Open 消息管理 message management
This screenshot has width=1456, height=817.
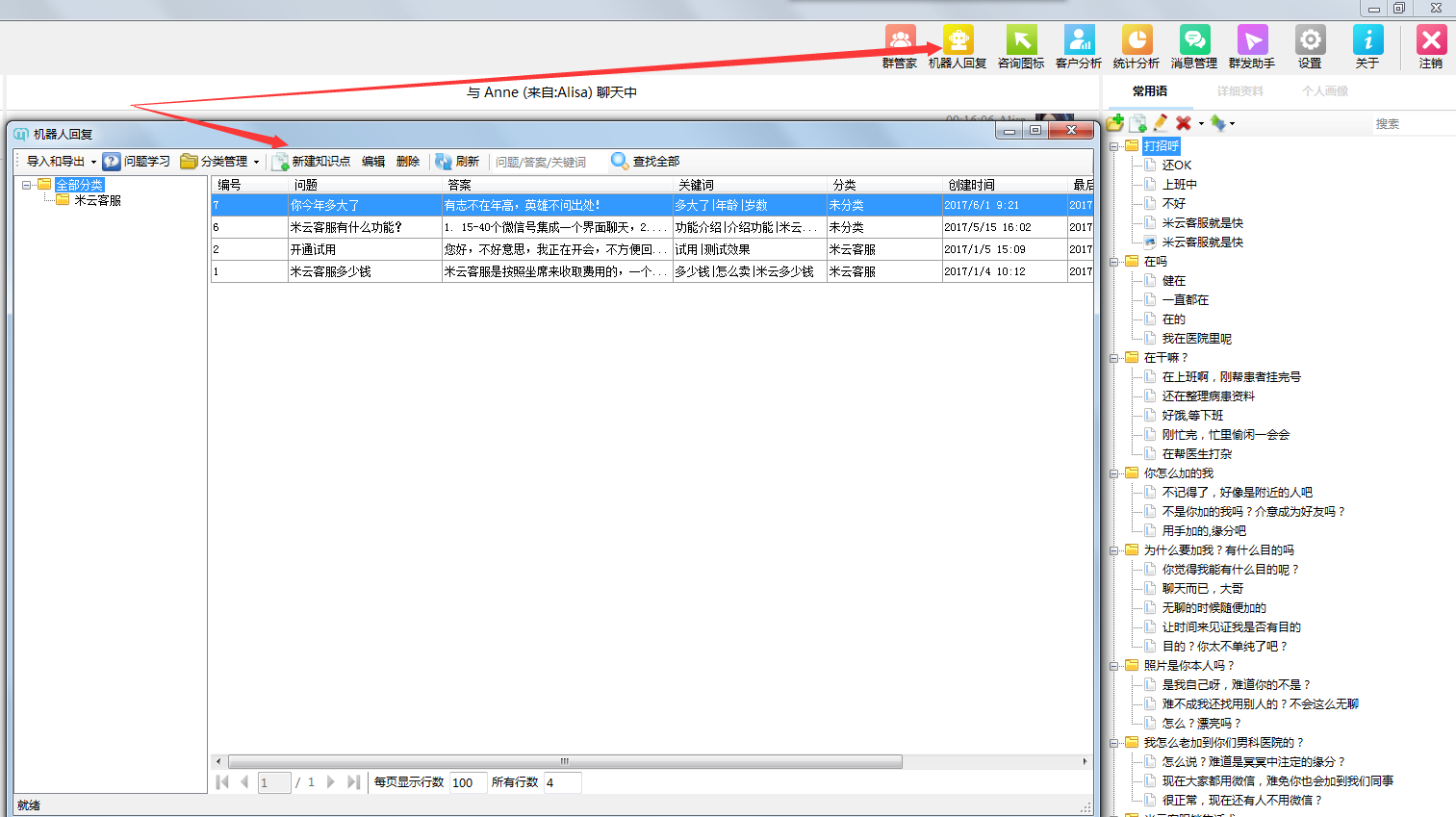[x=1194, y=46]
